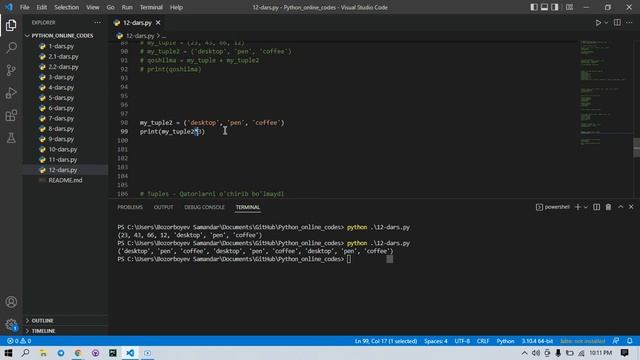640x360 pixels.
Task: Select interpreter 3.10.4 64-bit
Action: pyautogui.click(x=537, y=341)
